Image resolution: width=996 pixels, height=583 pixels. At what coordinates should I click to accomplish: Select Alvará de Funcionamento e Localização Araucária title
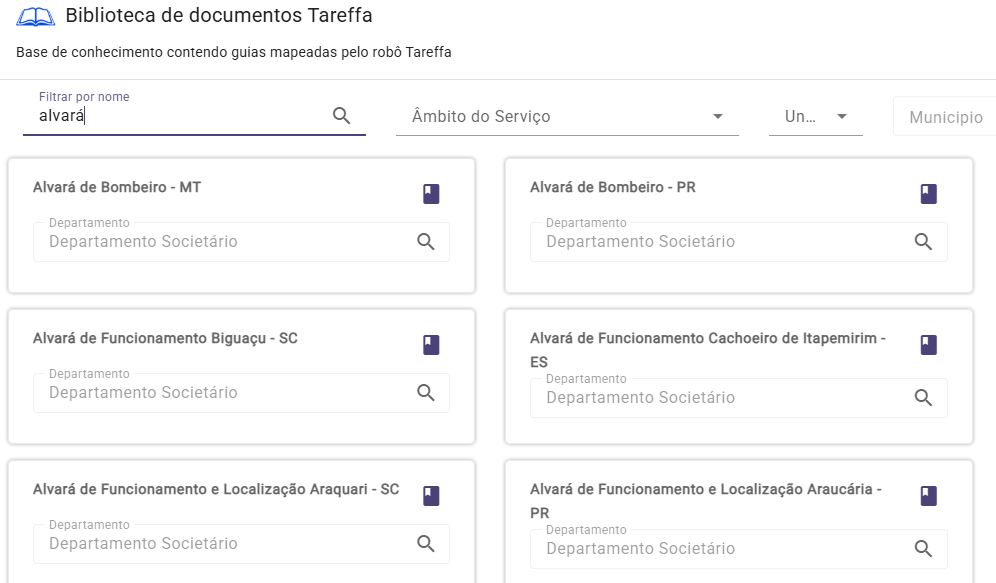[706, 501]
